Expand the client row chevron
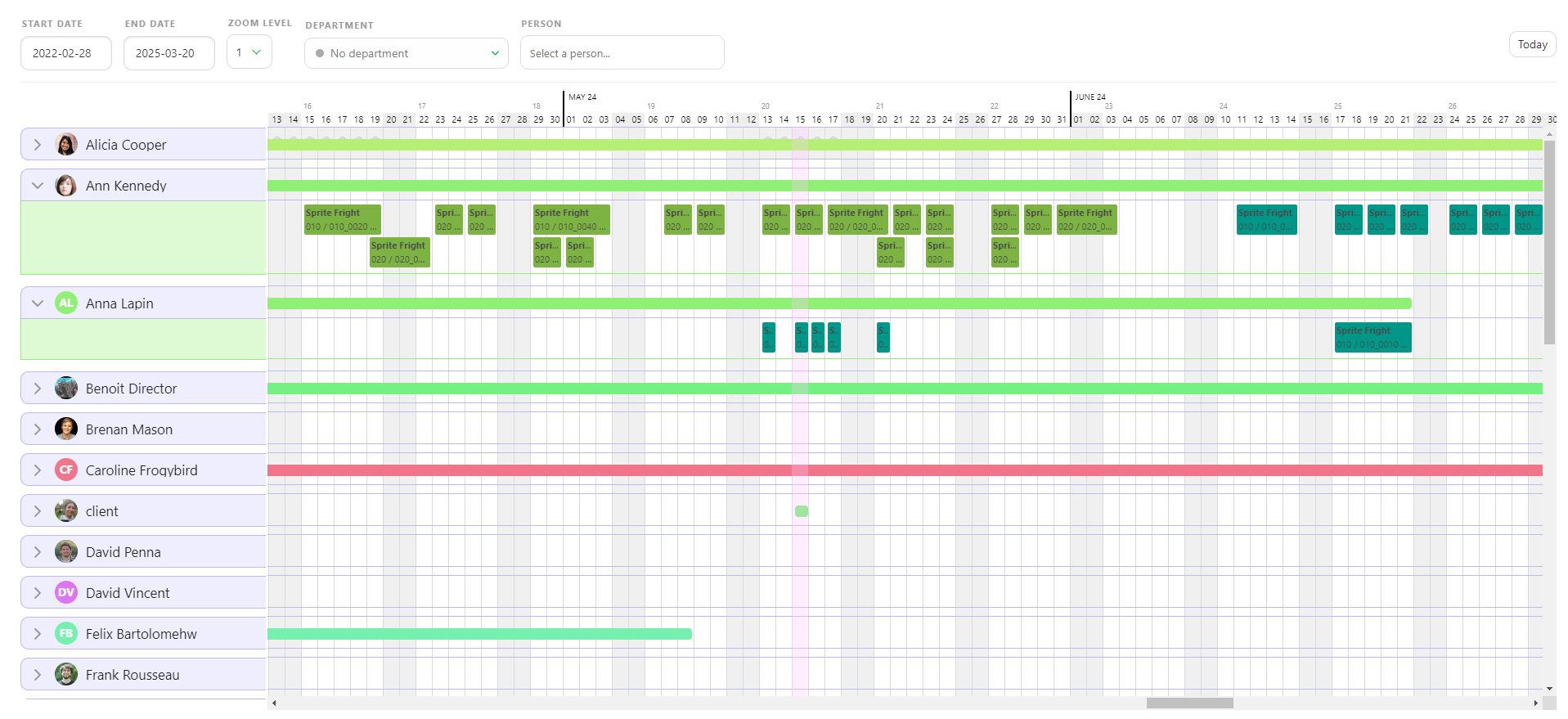This screenshot has height=719, width=1568. coord(38,511)
